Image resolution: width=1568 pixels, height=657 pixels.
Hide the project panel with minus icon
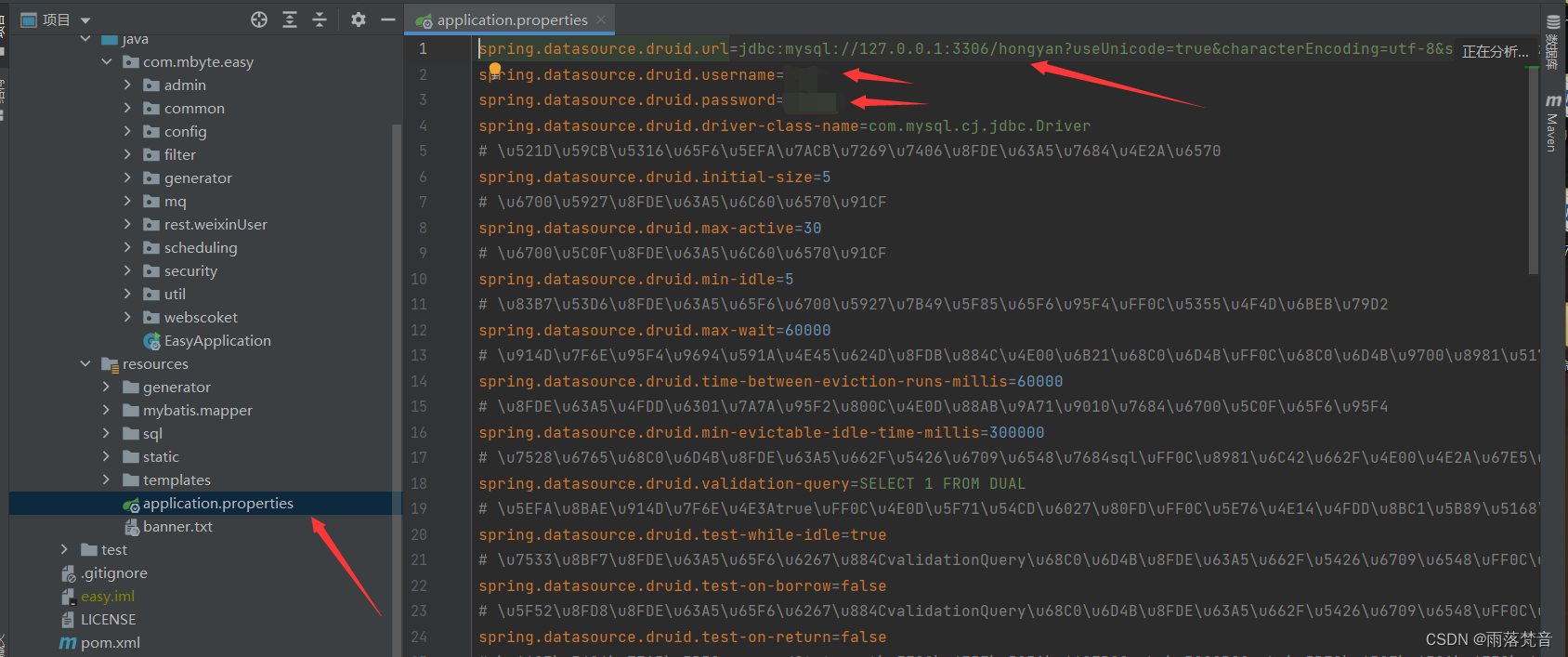coord(388,20)
